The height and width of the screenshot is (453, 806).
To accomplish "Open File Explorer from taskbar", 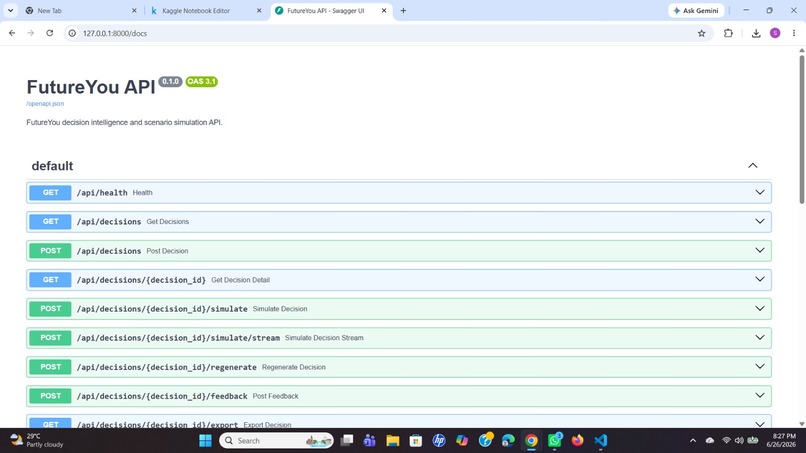I will (x=393, y=441).
